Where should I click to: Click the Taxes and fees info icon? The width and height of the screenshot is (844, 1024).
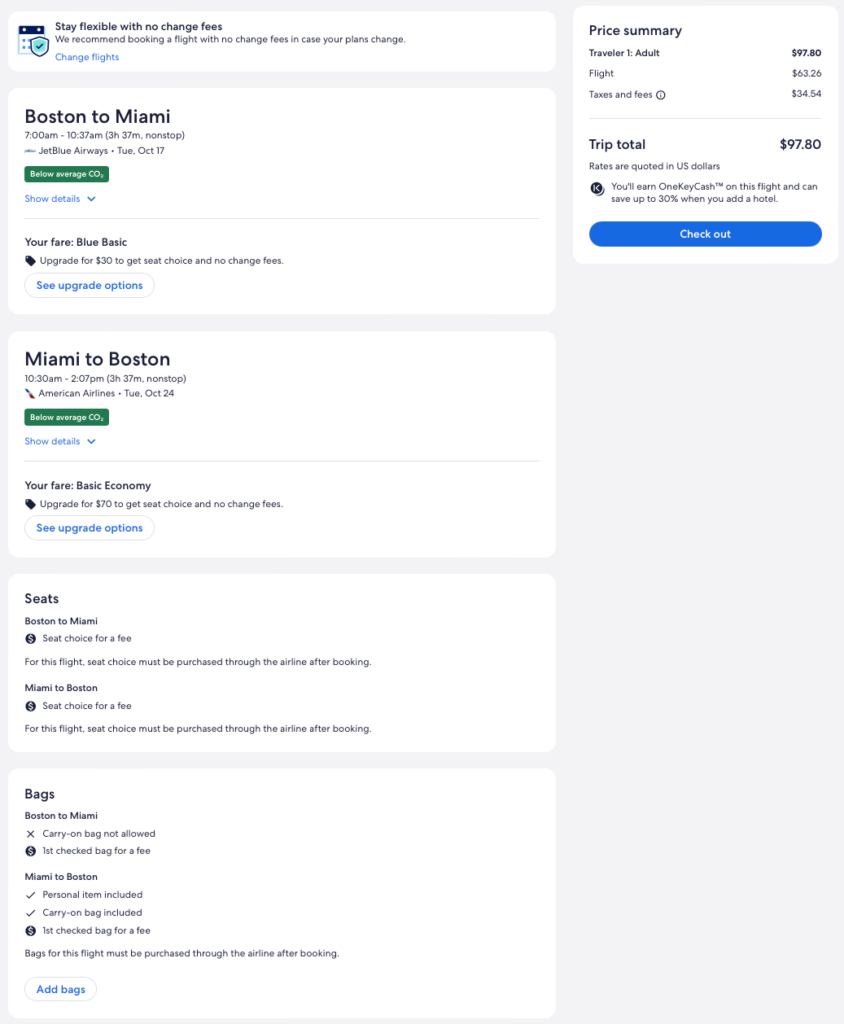click(661, 95)
